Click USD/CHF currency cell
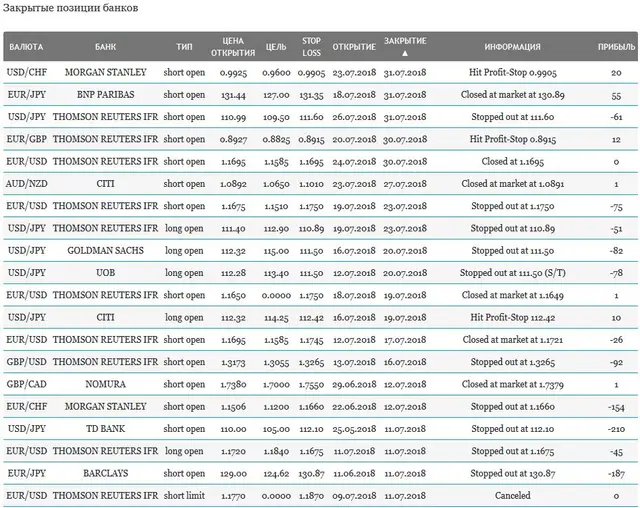The image size is (640, 508). tap(27, 73)
